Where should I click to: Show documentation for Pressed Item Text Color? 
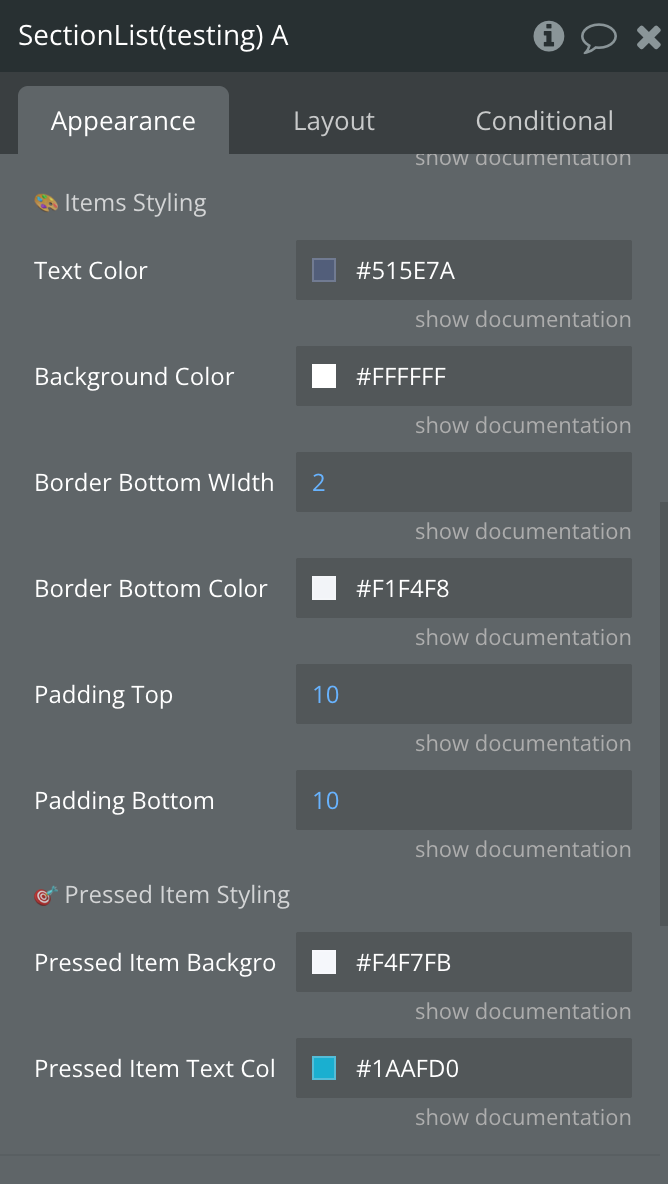coord(523,1118)
